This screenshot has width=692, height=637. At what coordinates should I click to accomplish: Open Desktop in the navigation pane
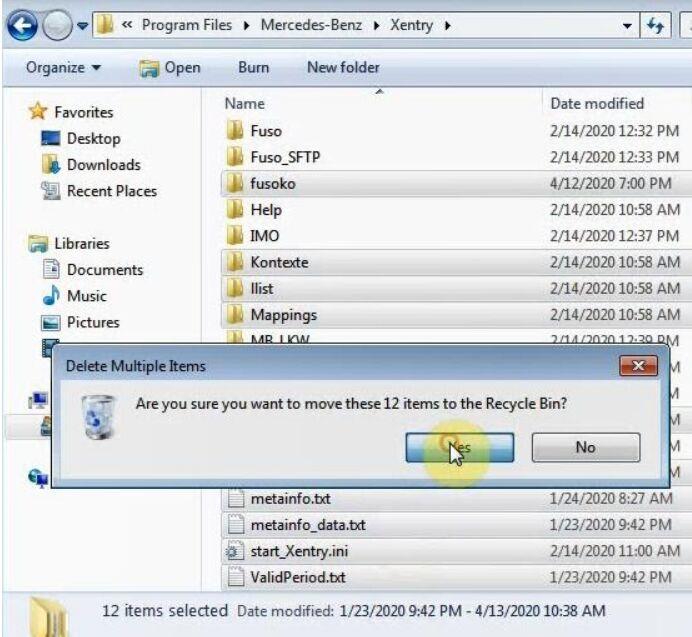(x=94, y=139)
